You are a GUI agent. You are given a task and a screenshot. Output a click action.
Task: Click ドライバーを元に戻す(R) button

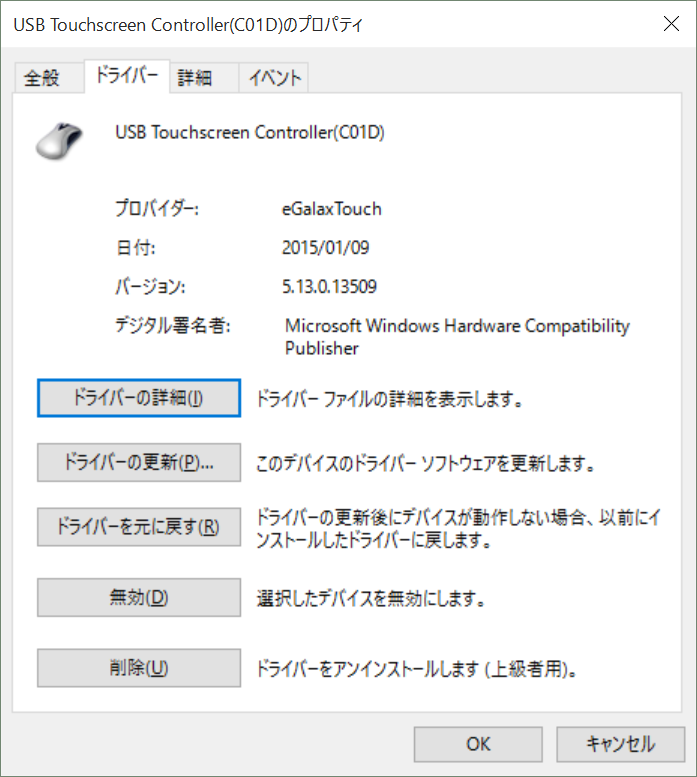click(x=139, y=527)
